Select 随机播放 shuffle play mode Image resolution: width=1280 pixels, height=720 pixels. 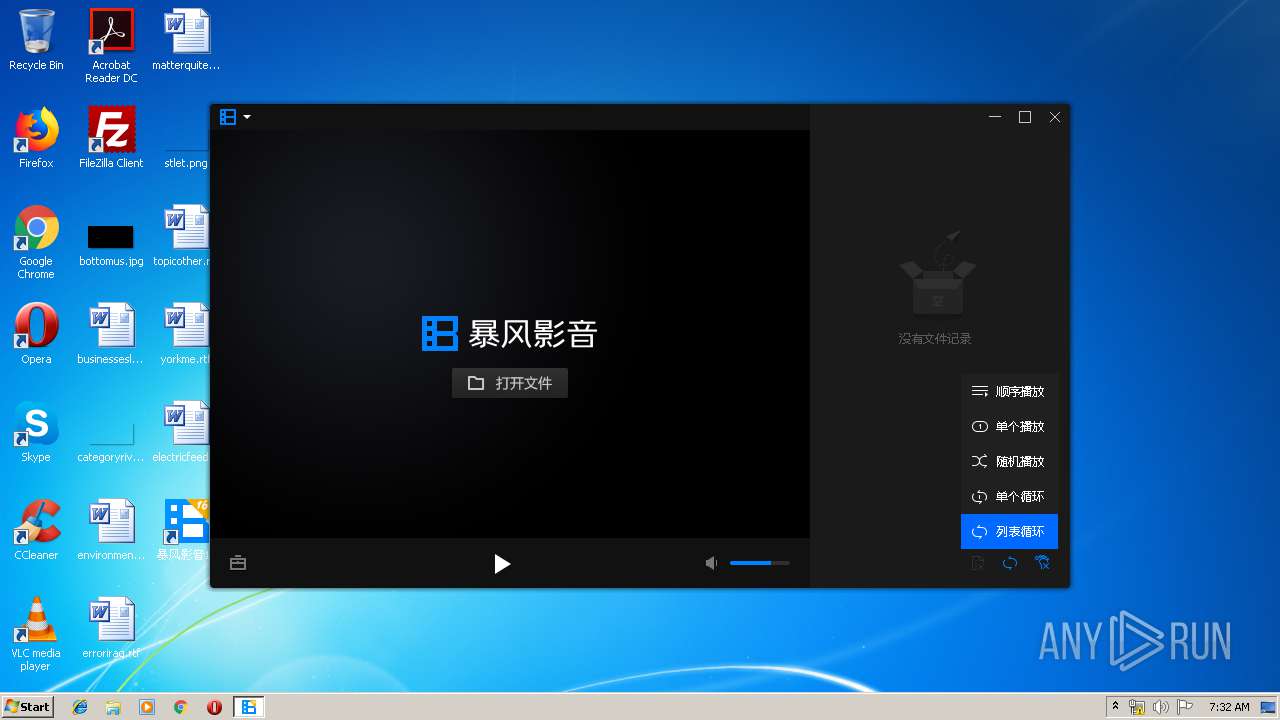coord(1009,461)
